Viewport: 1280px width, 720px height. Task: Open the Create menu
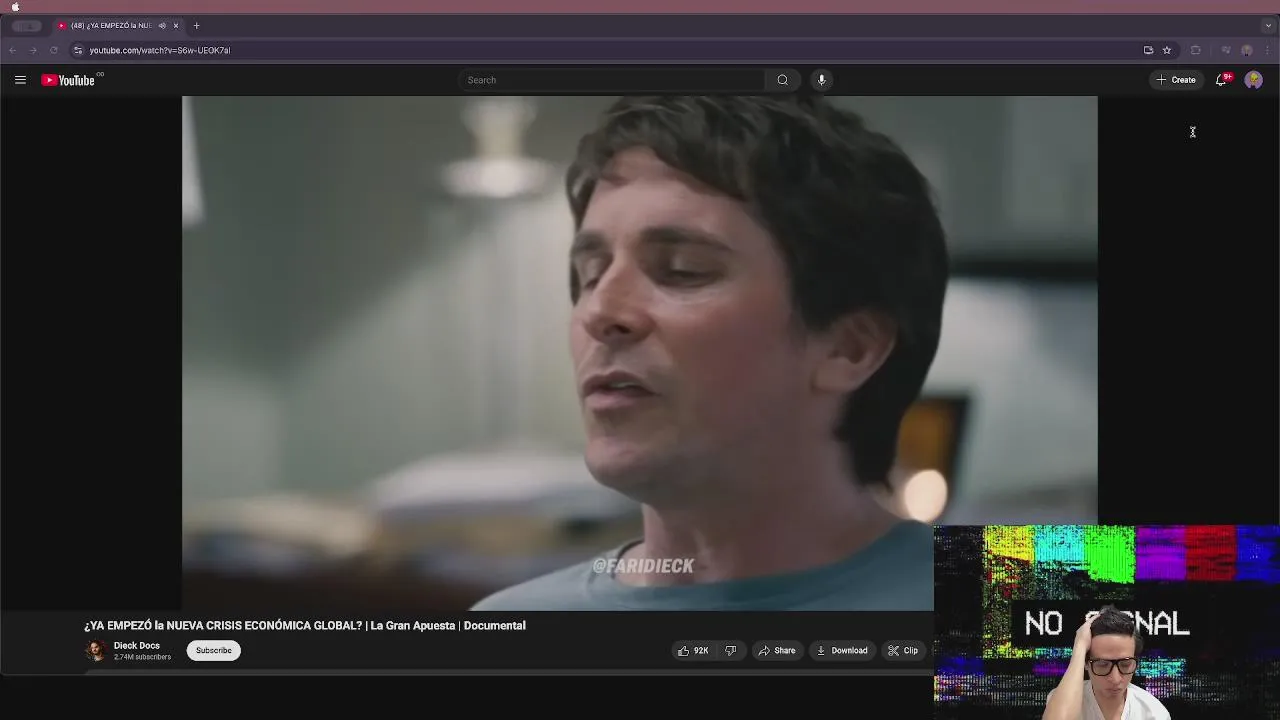(1176, 80)
